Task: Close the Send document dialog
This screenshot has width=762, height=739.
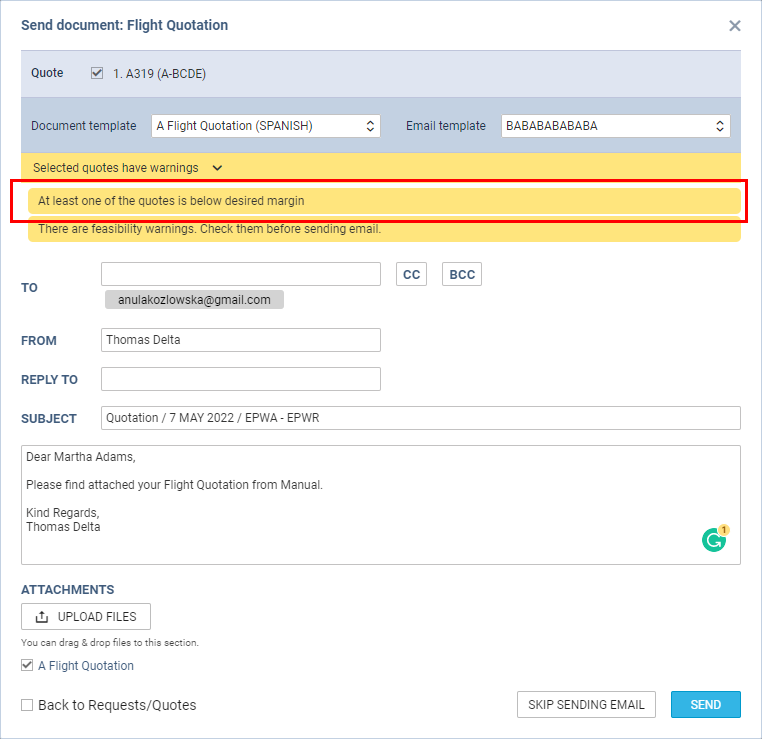Action: 734,26
